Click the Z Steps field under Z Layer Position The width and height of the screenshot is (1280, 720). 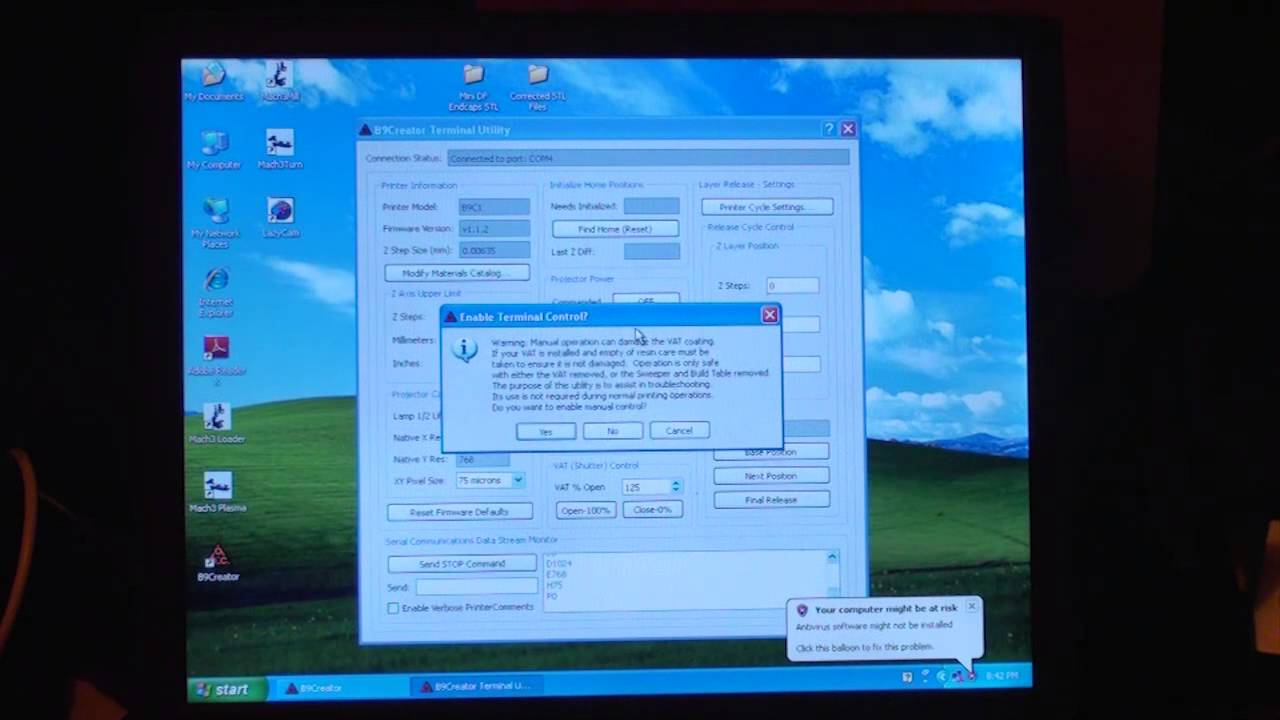pyautogui.click(x=793, y=286)
